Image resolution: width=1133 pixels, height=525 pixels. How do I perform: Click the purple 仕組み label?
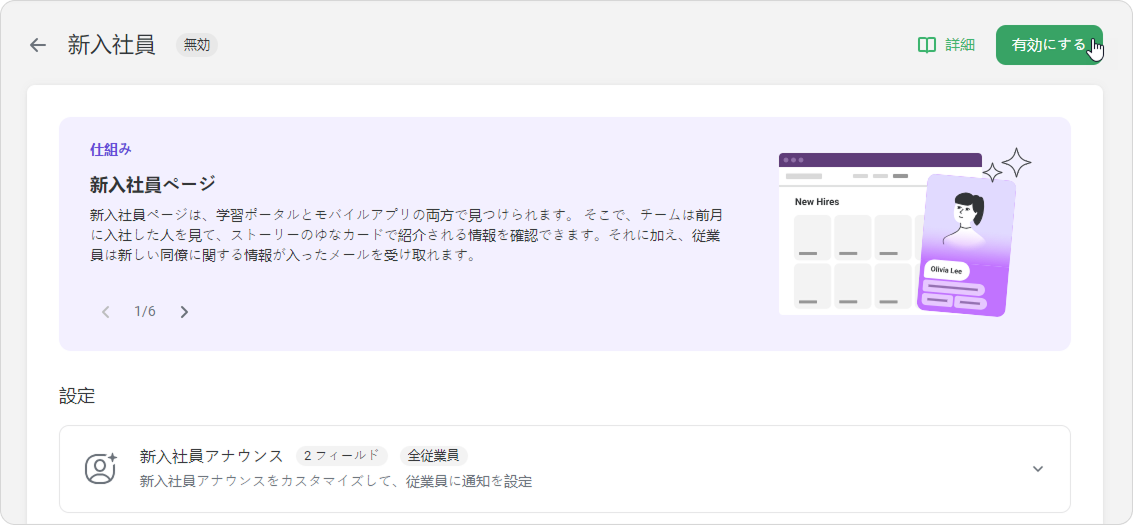[x=111, y=150]
